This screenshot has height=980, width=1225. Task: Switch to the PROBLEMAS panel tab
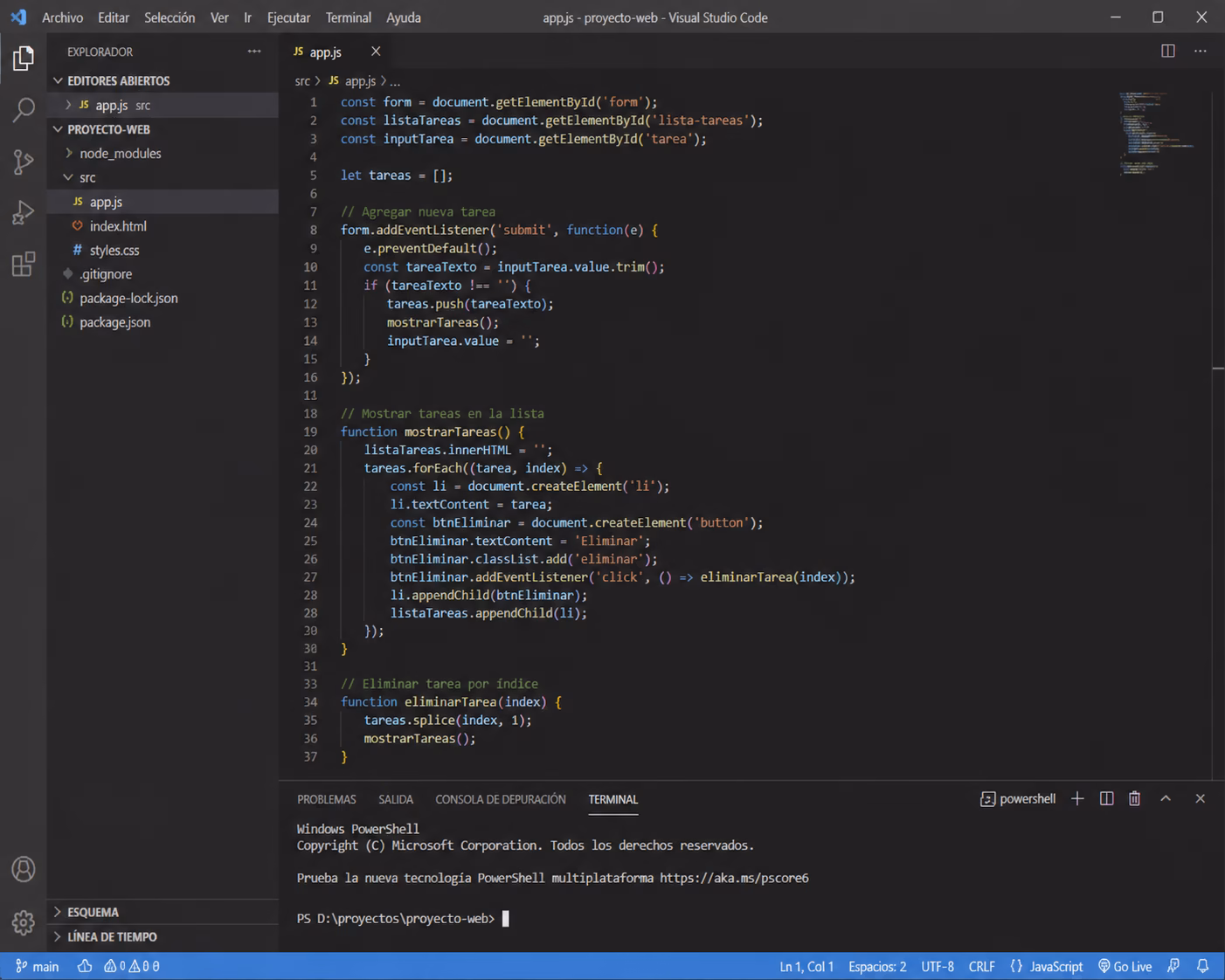(x=327, y=799)
